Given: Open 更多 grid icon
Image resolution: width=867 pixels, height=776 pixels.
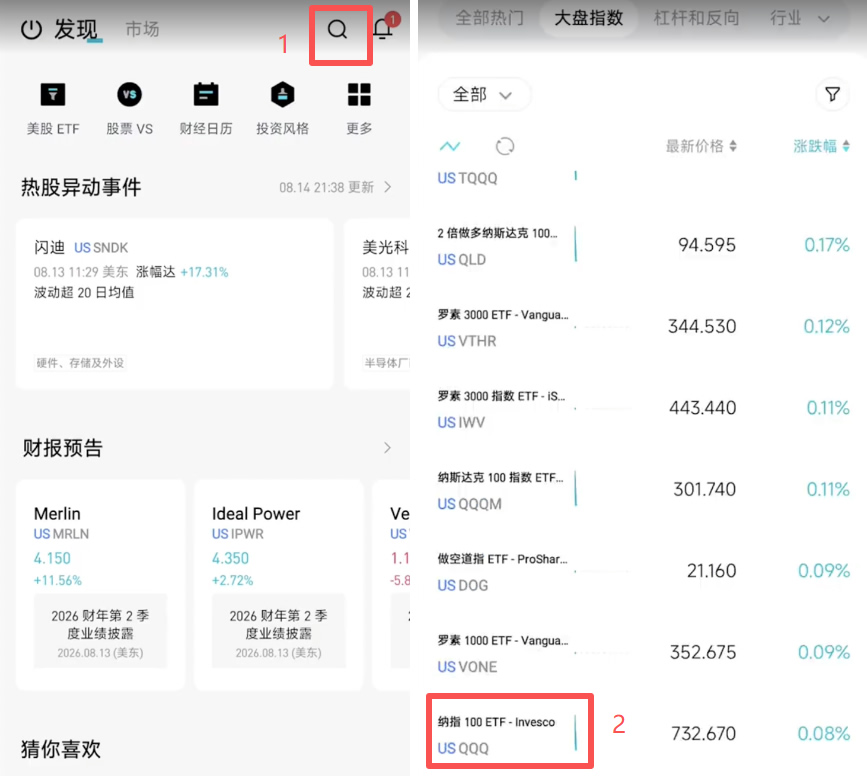Looking at the screenshot, I should [x=359, y=95].
